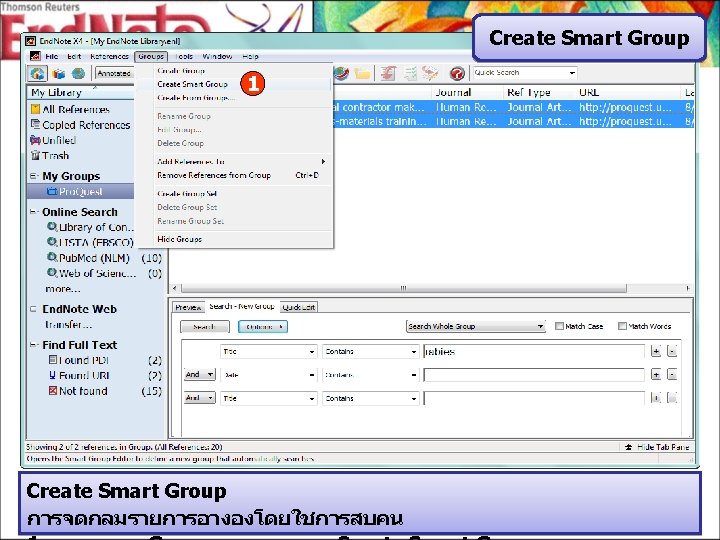Open Web of Science online search
720x540 pixels.
coord(92,273)
